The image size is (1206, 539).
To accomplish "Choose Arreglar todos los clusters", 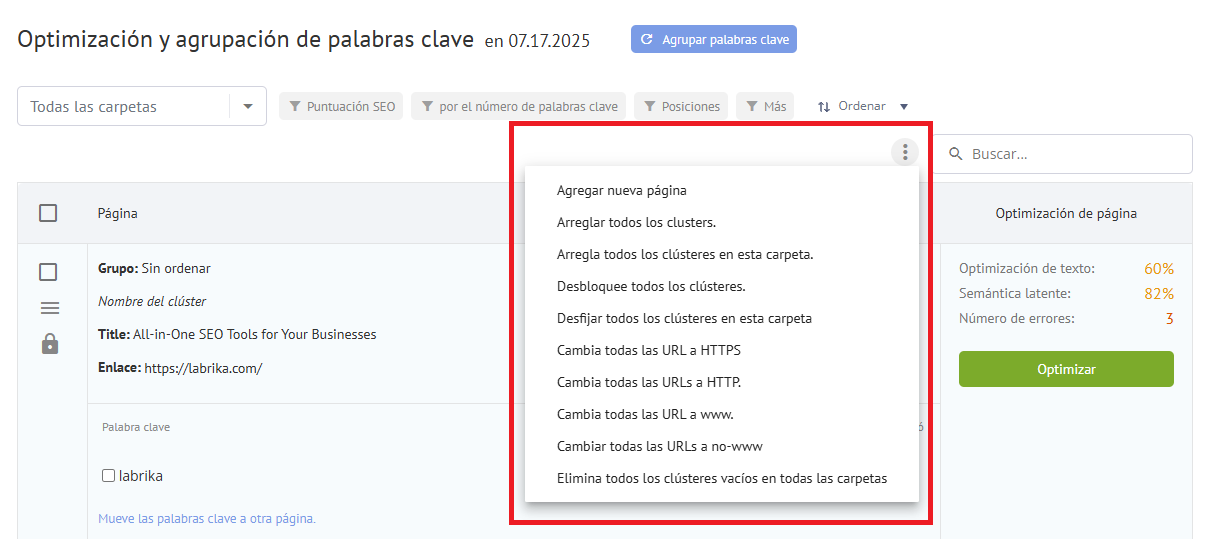I will click(x=721, y=222).
